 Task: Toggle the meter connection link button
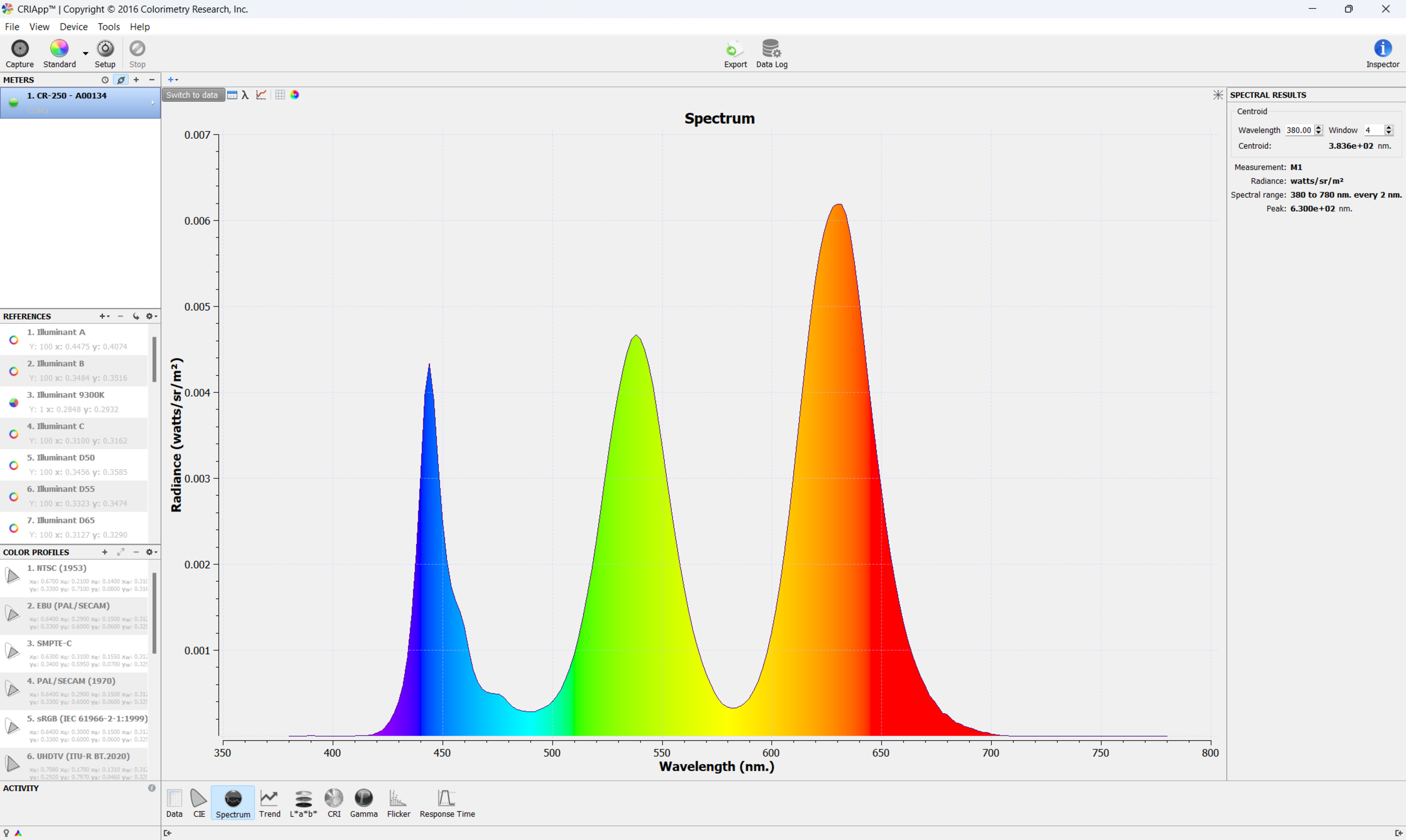tap(120, 80)
